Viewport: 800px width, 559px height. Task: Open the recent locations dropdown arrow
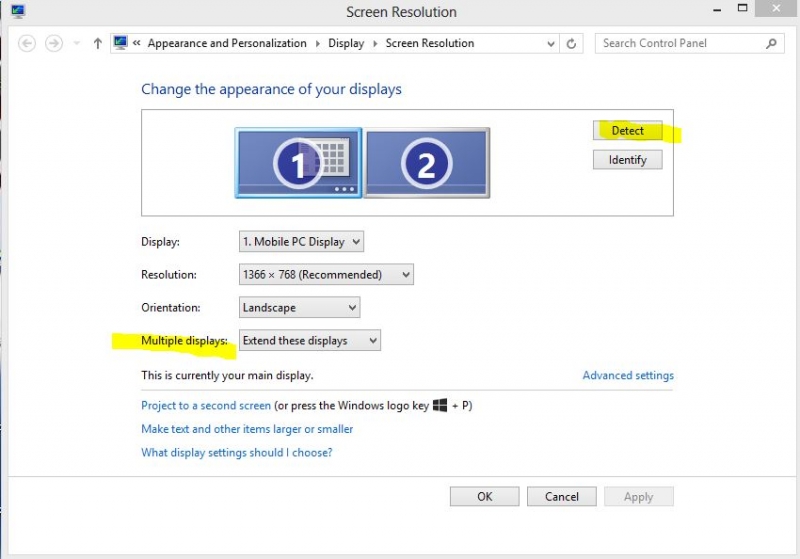77,44
